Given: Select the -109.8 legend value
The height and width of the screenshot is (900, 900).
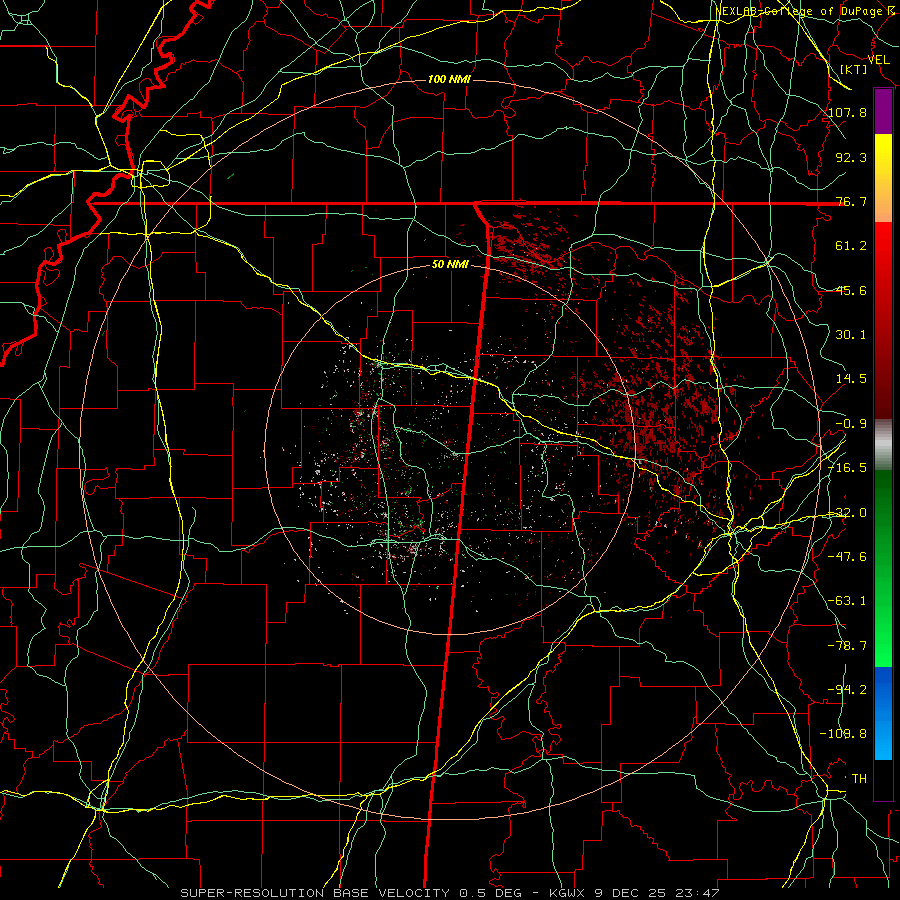Looking at the screenshot, I should (844, 734).
